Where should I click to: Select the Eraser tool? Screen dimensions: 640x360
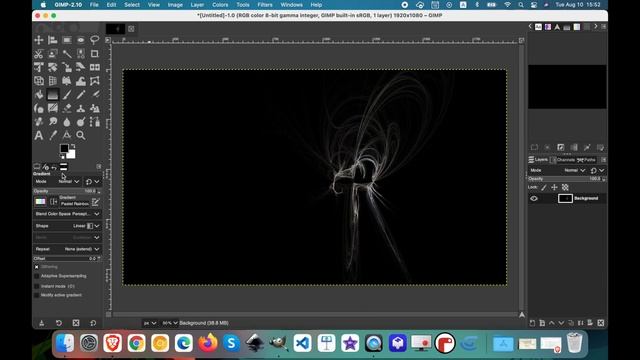67,108
